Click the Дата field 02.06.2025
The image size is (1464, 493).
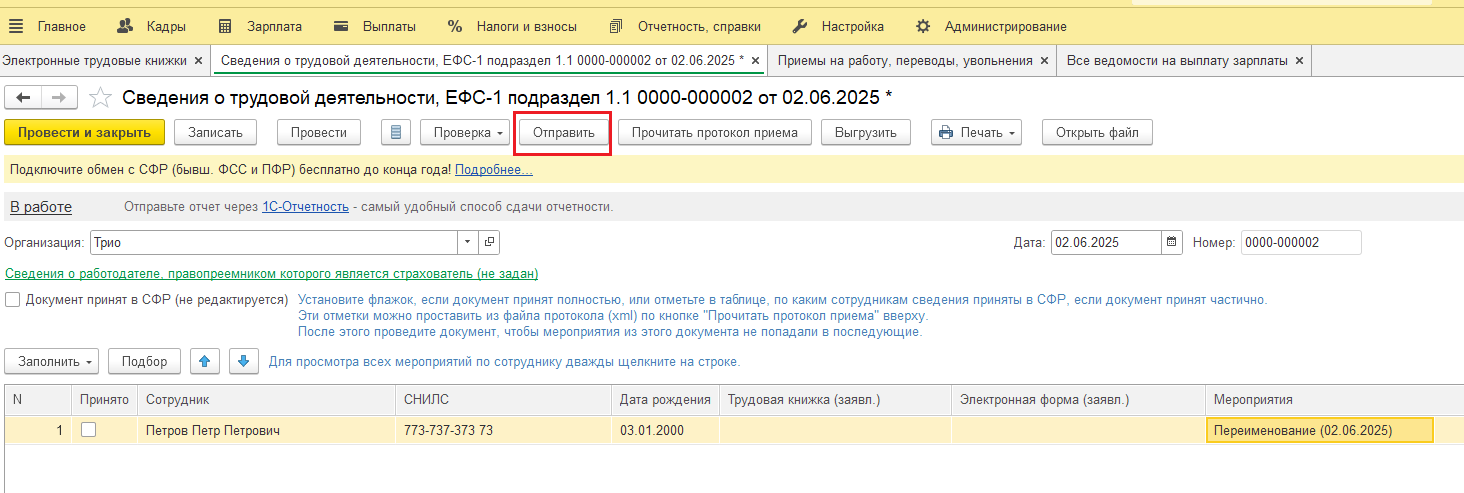coord(1107,242)
